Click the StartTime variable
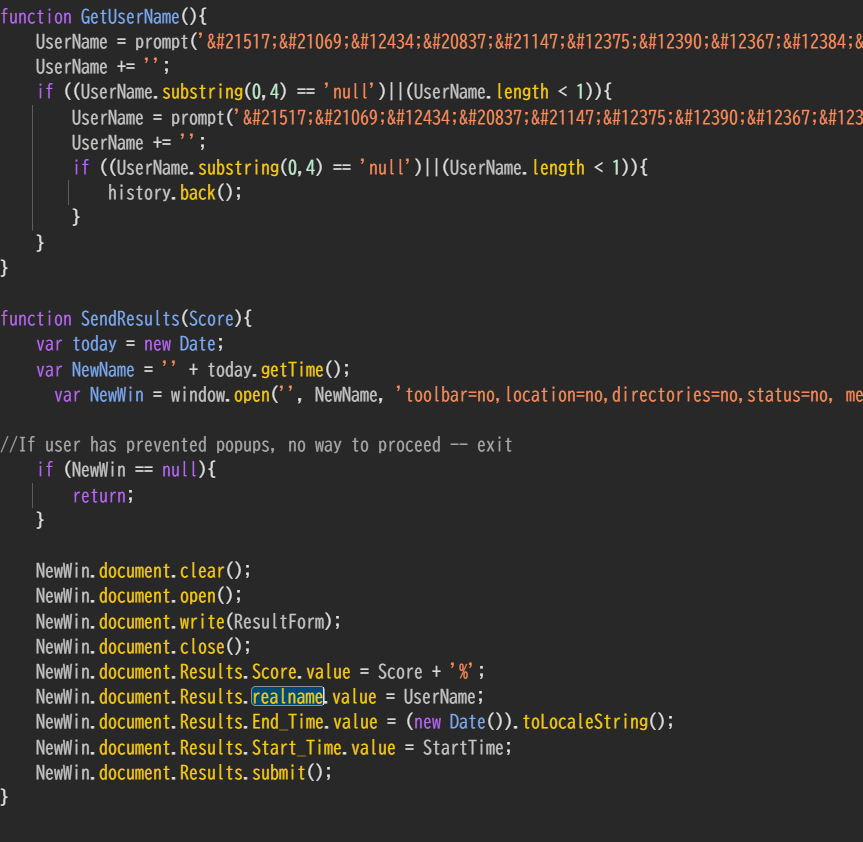 463,747
